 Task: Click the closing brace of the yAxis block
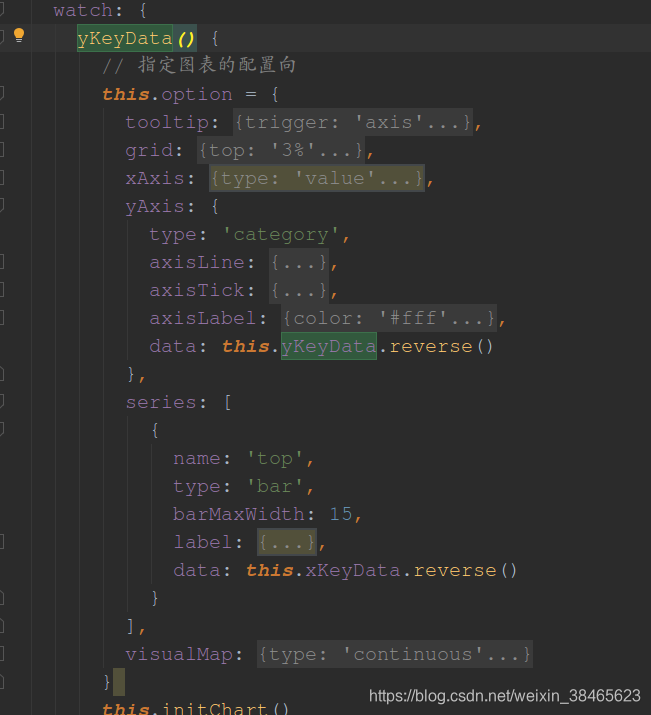click(x=131, y=374)
